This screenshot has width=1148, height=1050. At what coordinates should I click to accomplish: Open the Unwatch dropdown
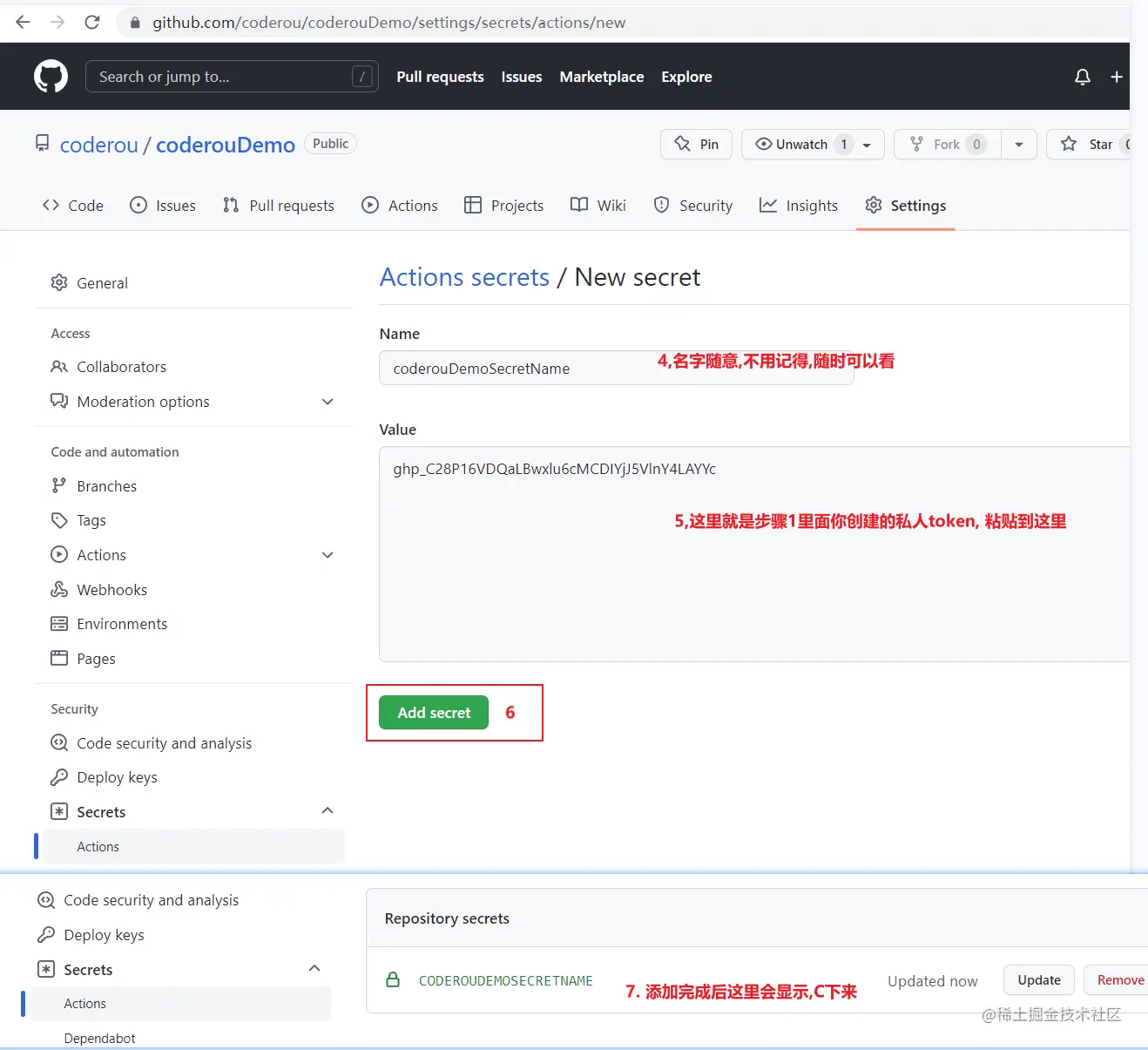tap(813, 145)
